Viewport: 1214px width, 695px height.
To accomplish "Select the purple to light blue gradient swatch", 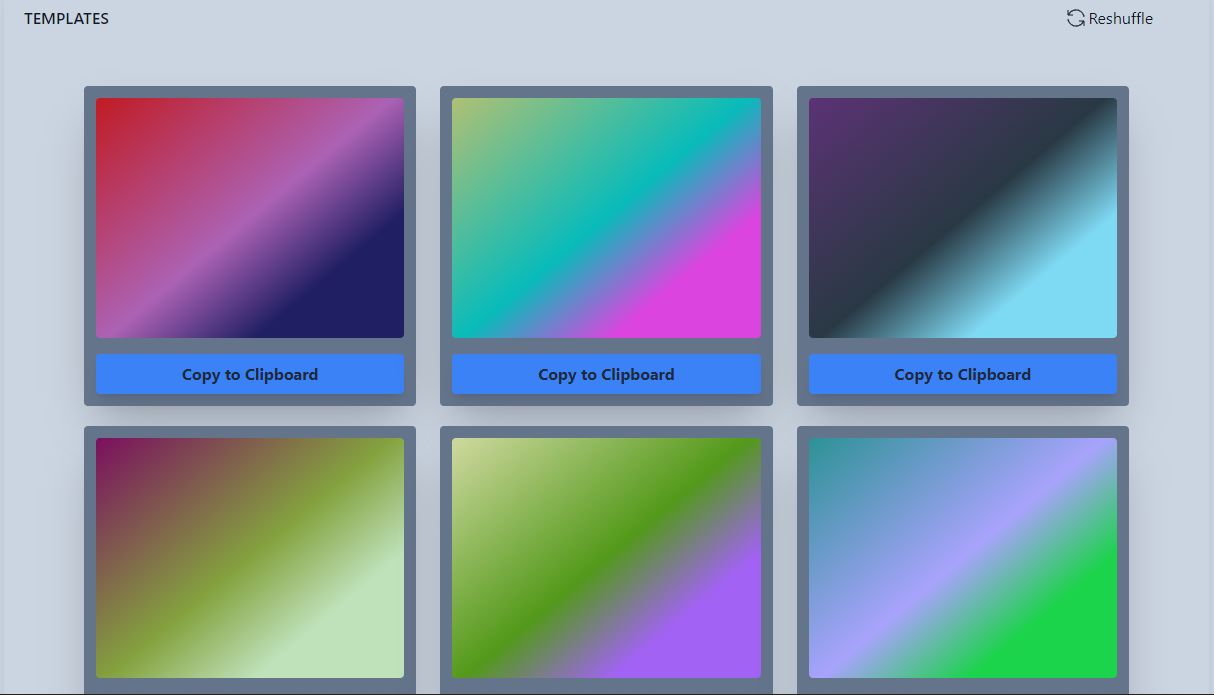I will [963, 218].
